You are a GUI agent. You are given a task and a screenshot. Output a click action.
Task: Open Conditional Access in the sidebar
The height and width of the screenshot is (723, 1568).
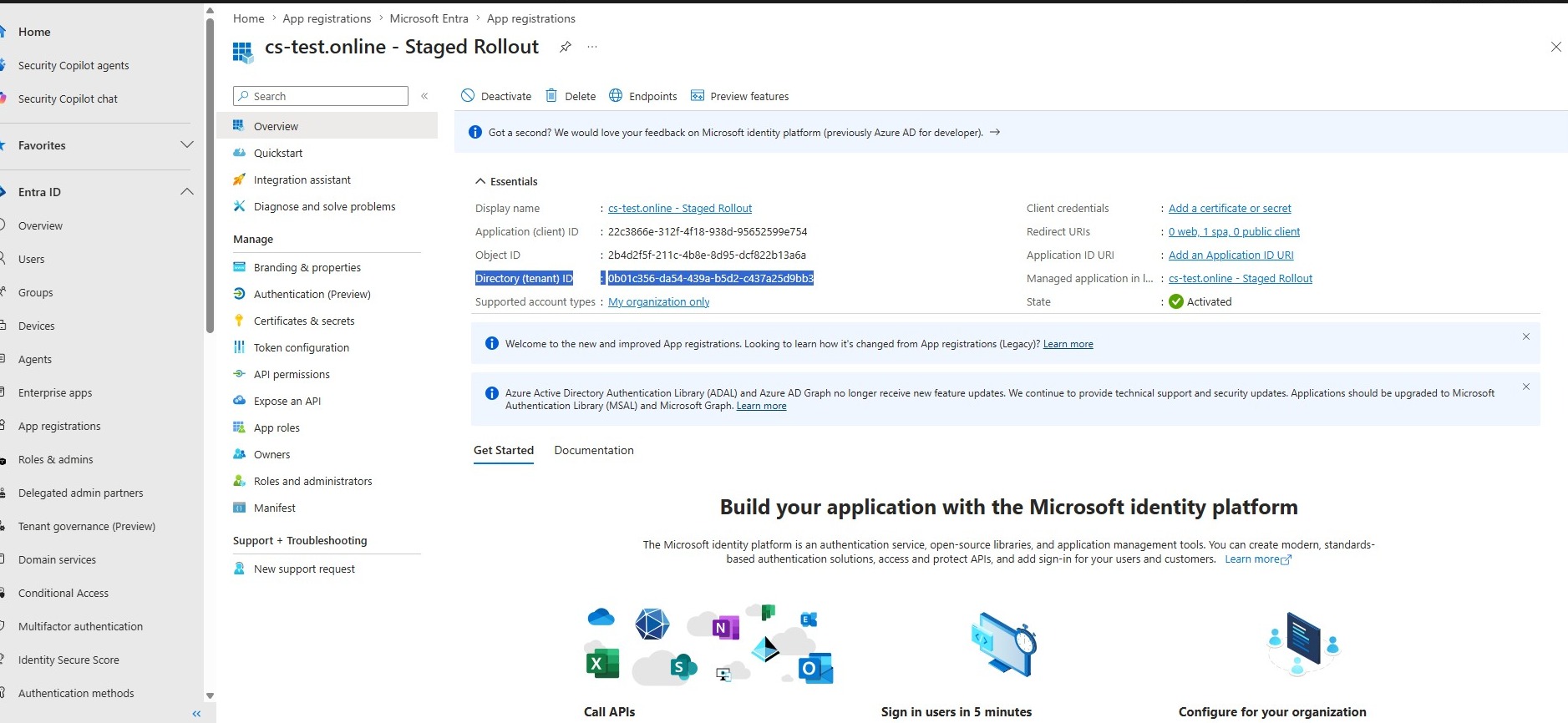63,593
